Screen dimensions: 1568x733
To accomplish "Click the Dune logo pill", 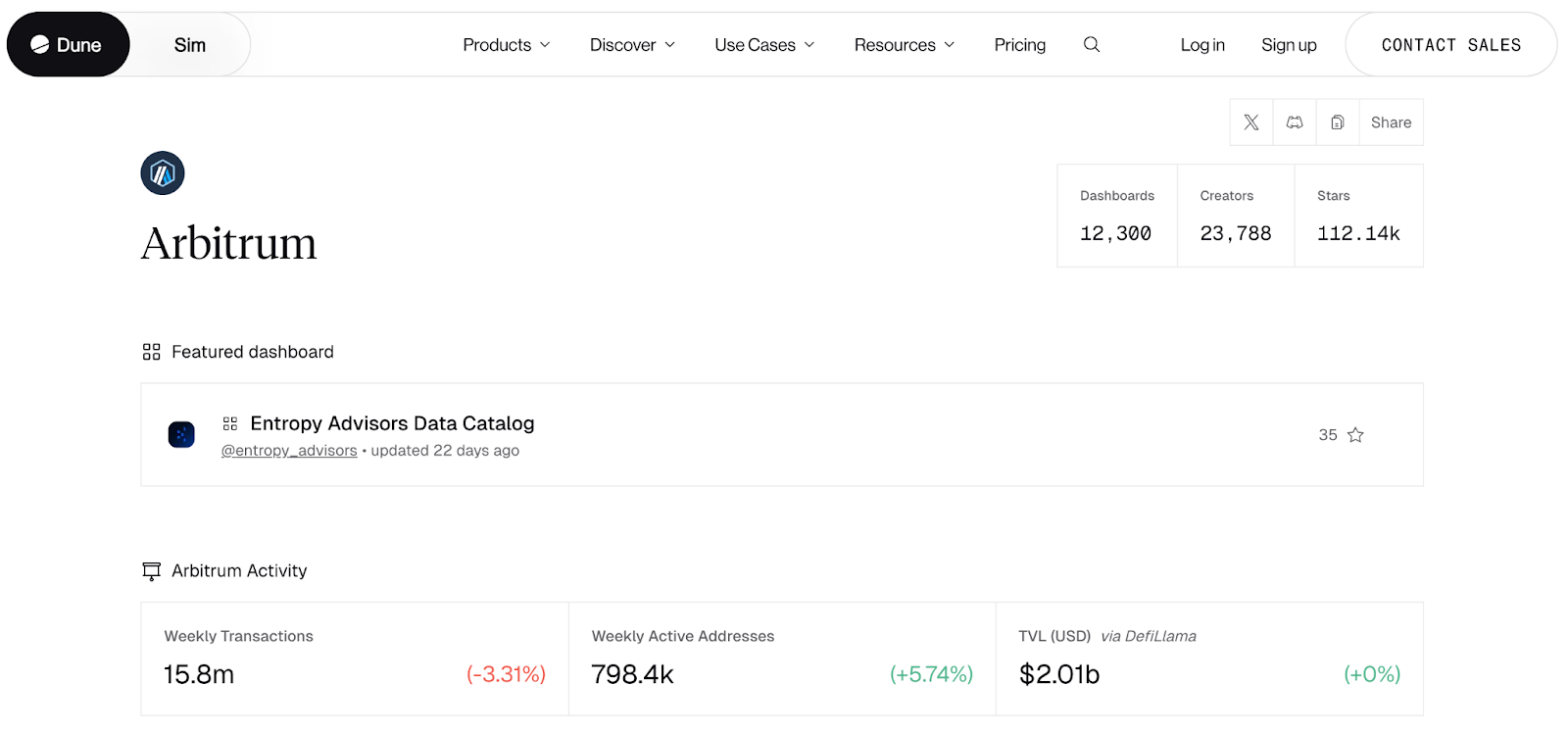I will 68,45.
